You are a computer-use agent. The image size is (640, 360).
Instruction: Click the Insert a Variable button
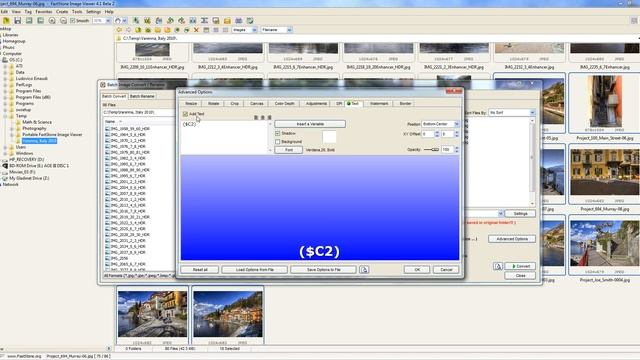click(x=310, y=124)
